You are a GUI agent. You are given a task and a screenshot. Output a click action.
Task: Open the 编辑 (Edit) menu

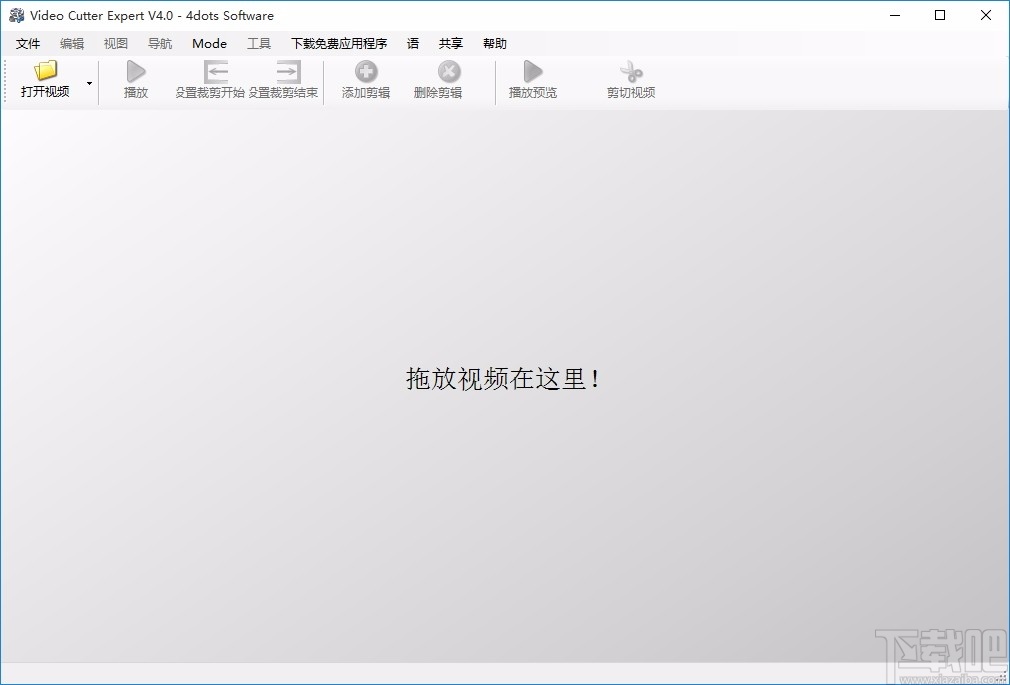(70, 43)
